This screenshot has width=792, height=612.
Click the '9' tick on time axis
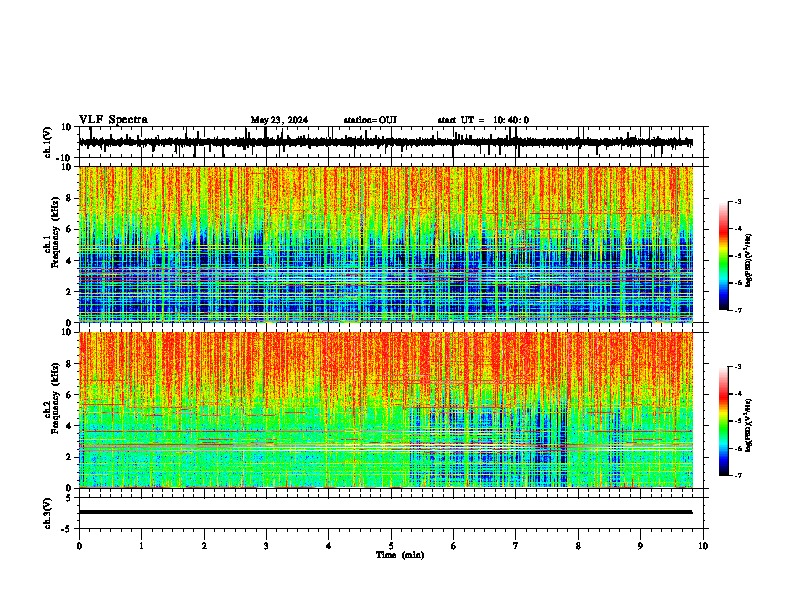640,546
